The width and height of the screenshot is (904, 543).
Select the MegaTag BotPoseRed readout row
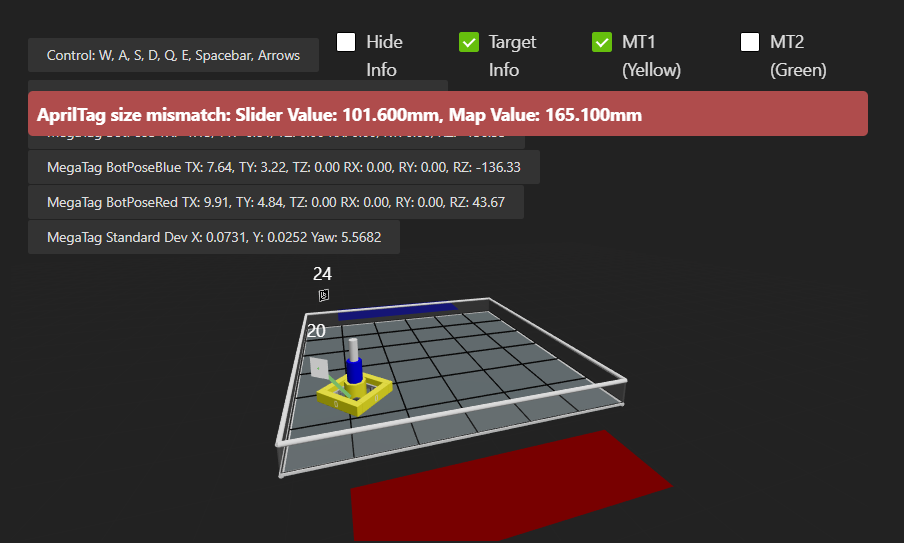click(275, 202)
